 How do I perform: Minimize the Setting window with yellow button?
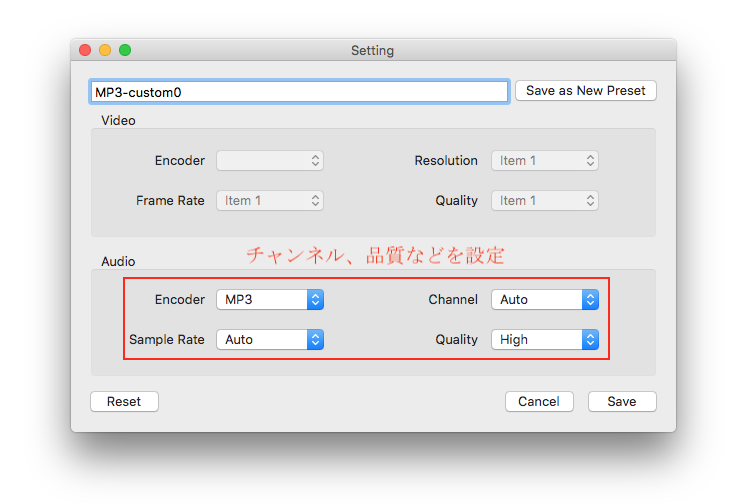(105, 50)
